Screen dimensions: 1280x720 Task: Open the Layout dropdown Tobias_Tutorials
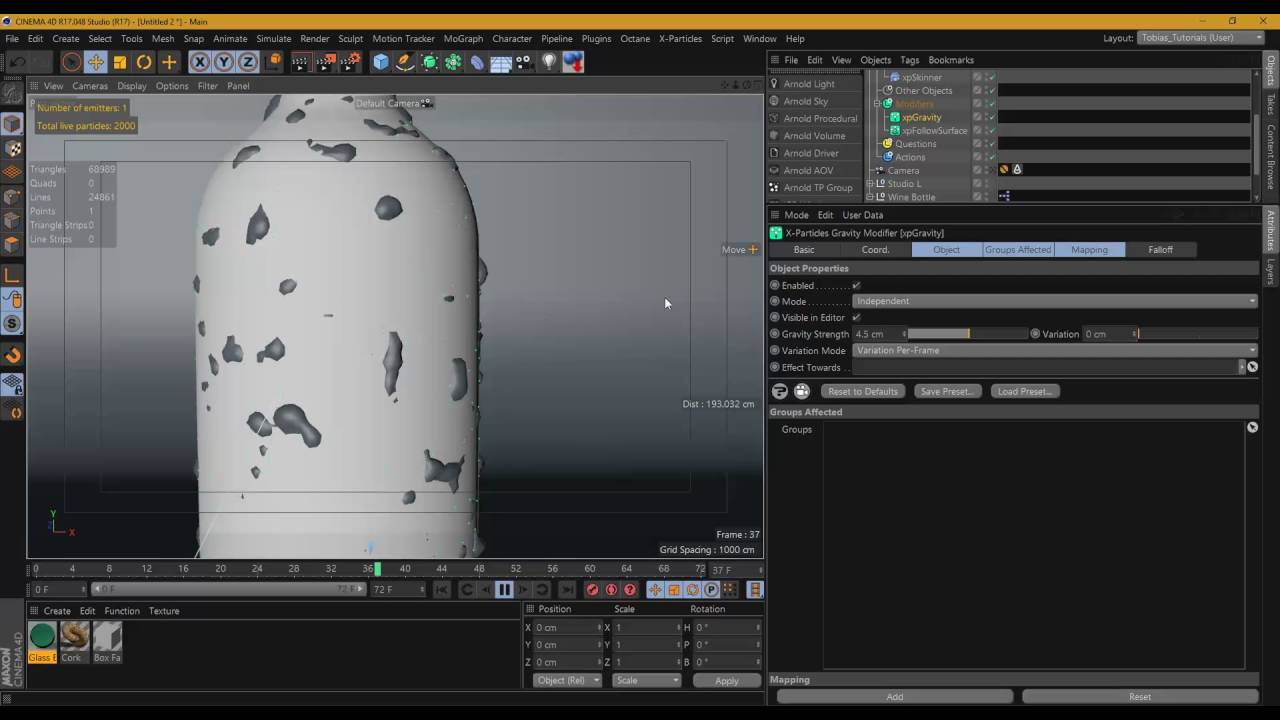1201,38
